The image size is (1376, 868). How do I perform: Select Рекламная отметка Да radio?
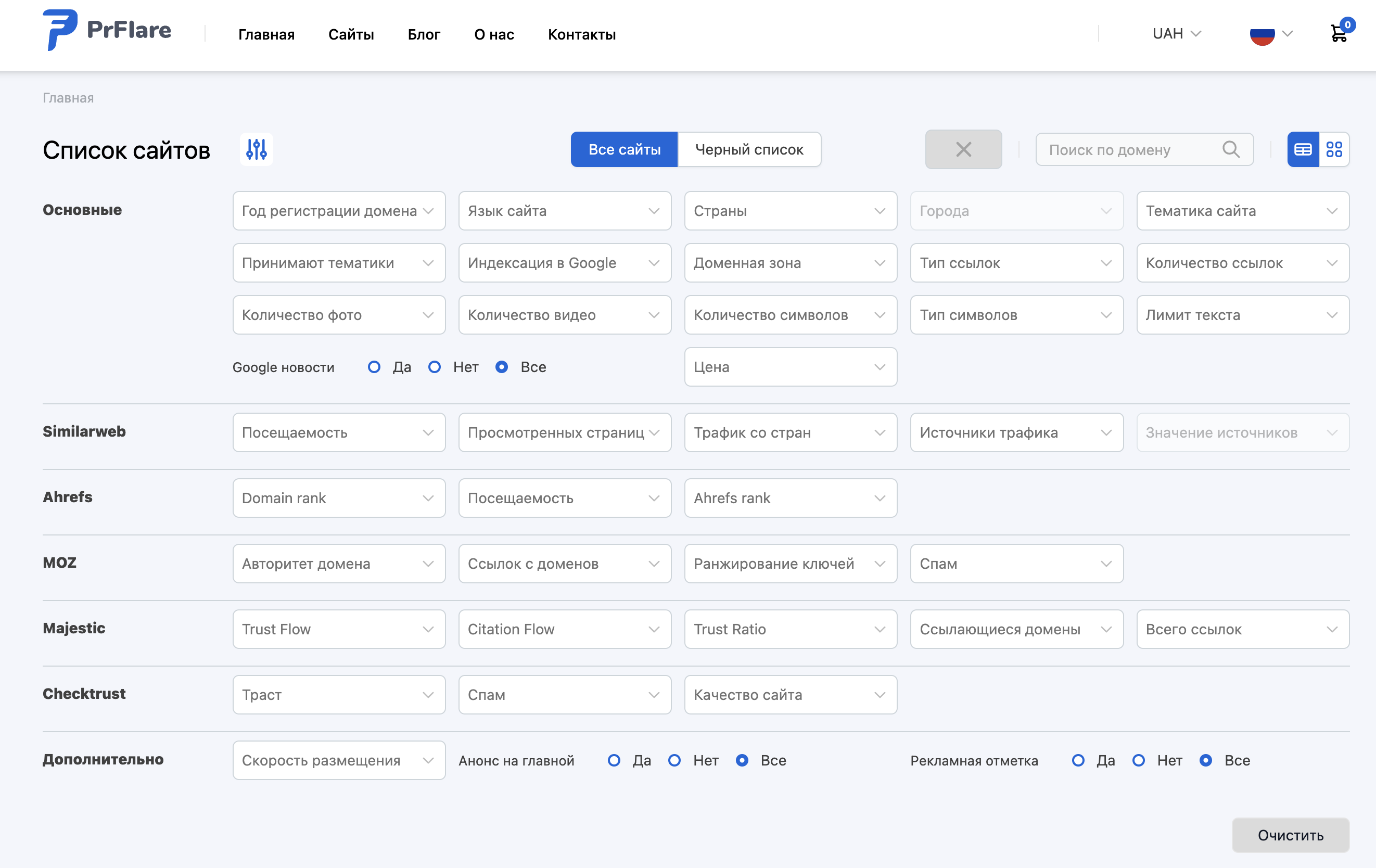(x=1078, y=760)
